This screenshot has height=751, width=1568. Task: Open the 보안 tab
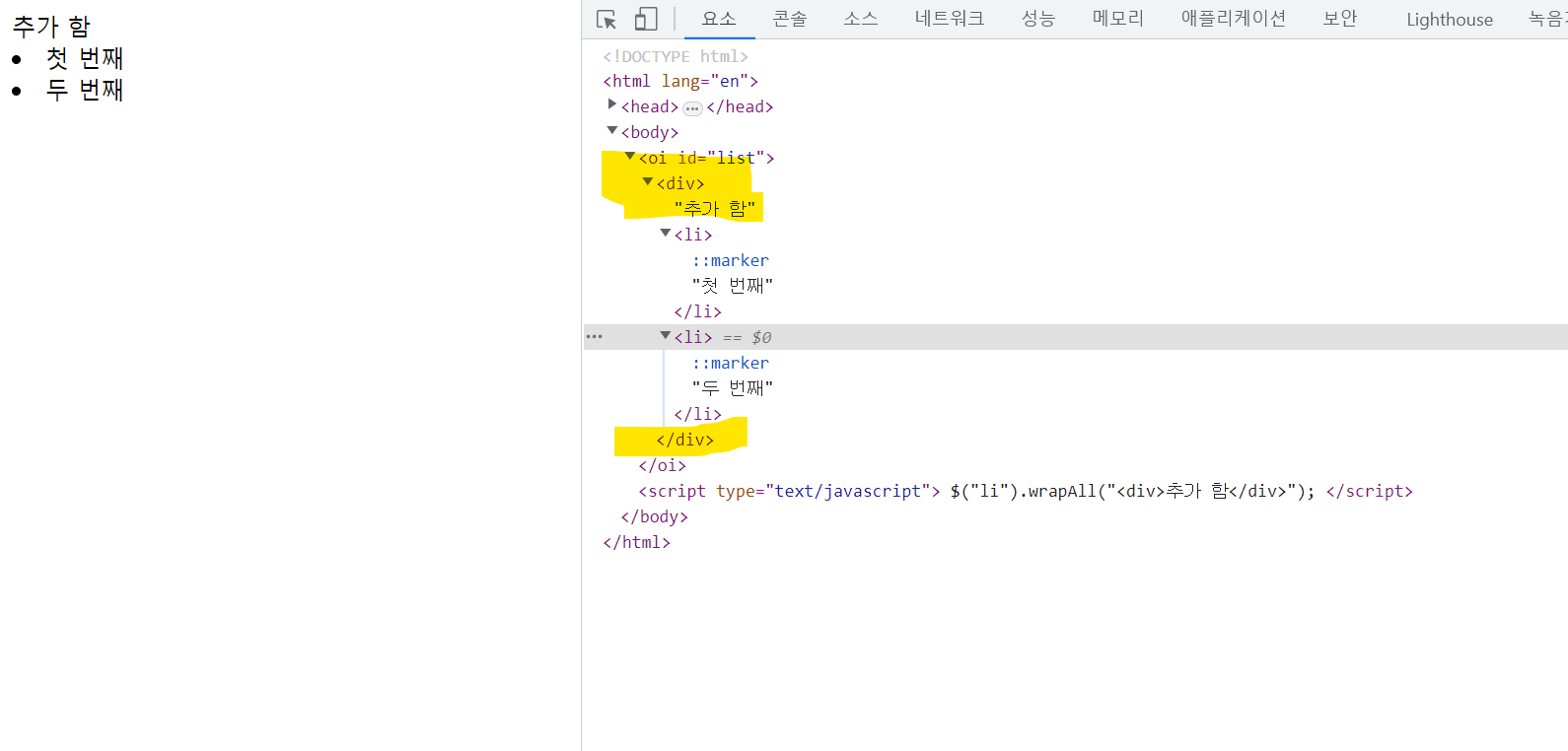tap(1340, 19)
